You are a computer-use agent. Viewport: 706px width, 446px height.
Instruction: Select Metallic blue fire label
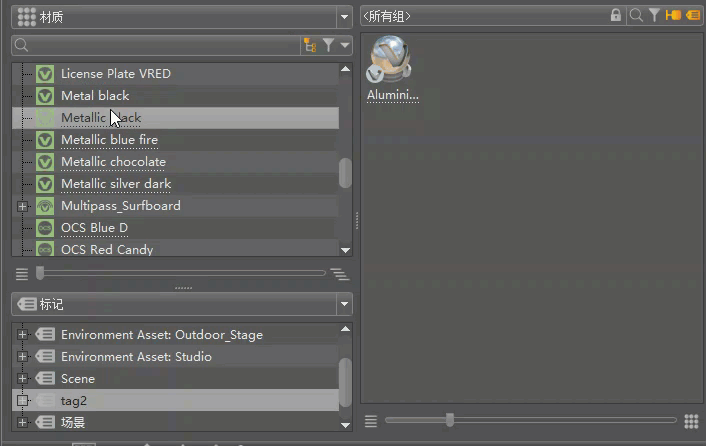(109, 140)
